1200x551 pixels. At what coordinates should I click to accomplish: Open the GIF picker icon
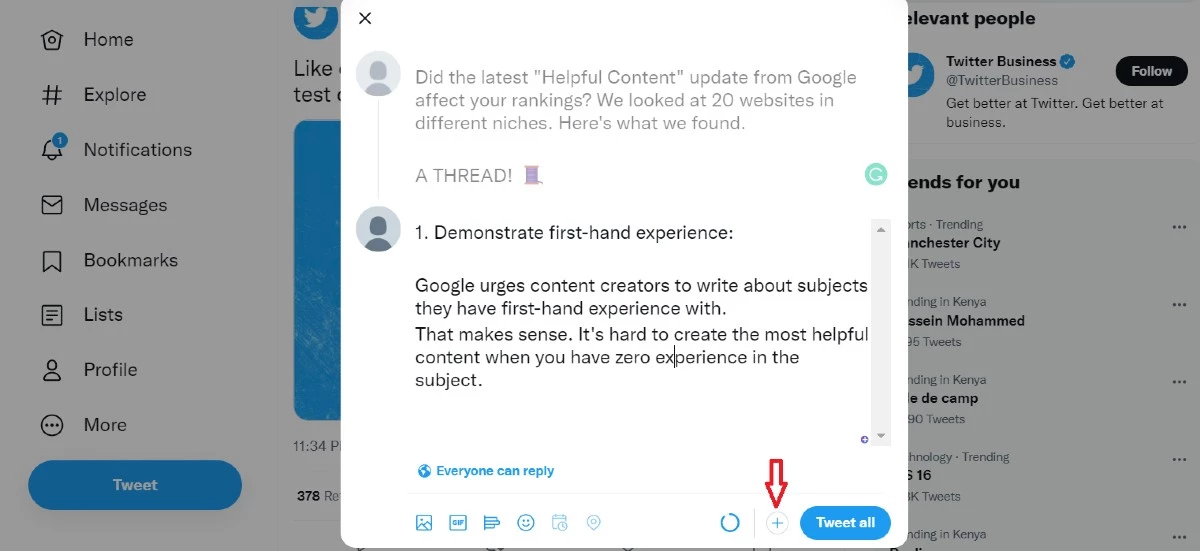coord(458,522)
